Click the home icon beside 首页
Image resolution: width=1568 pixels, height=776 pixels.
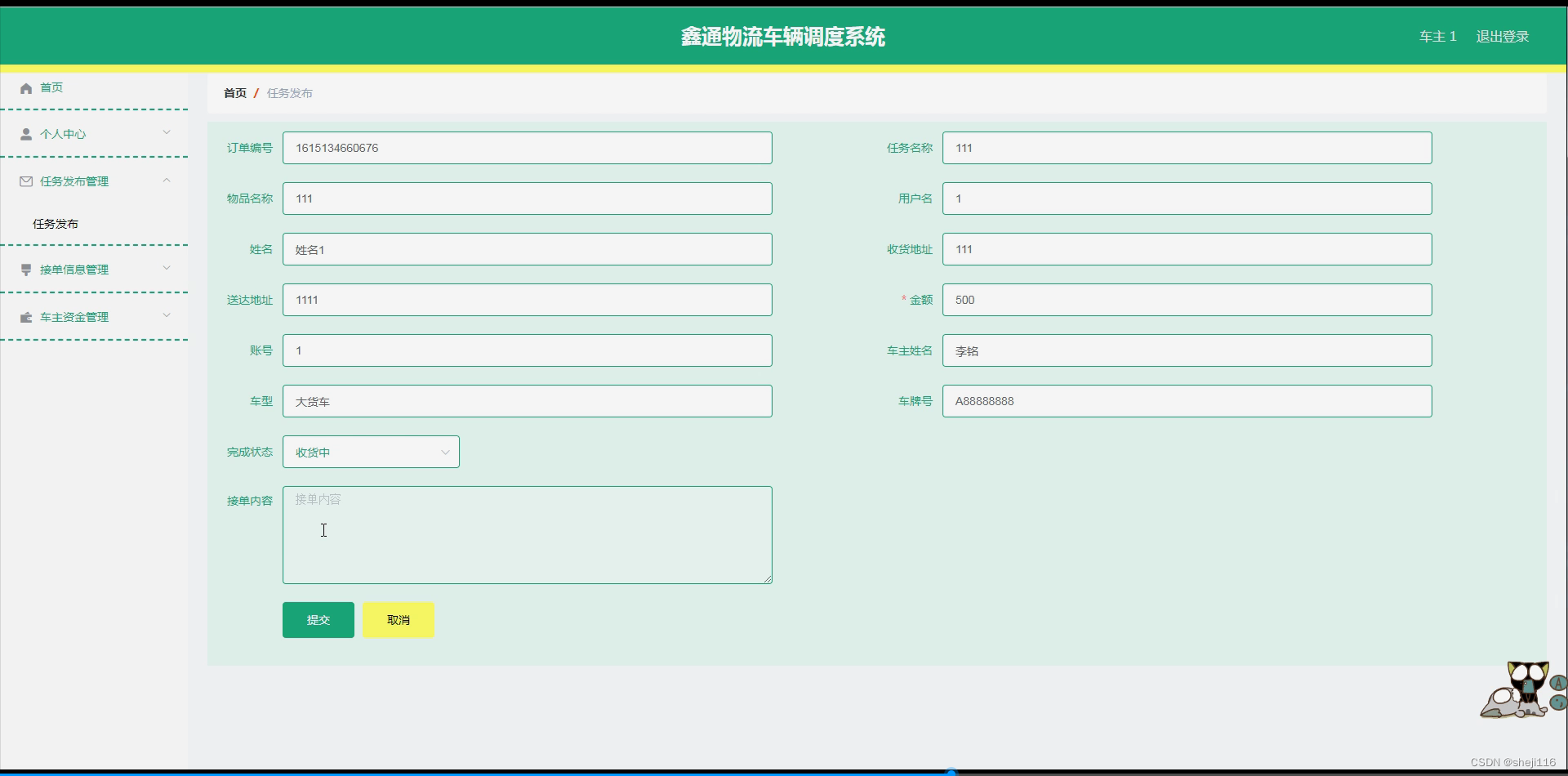click(x=25, y=87)
